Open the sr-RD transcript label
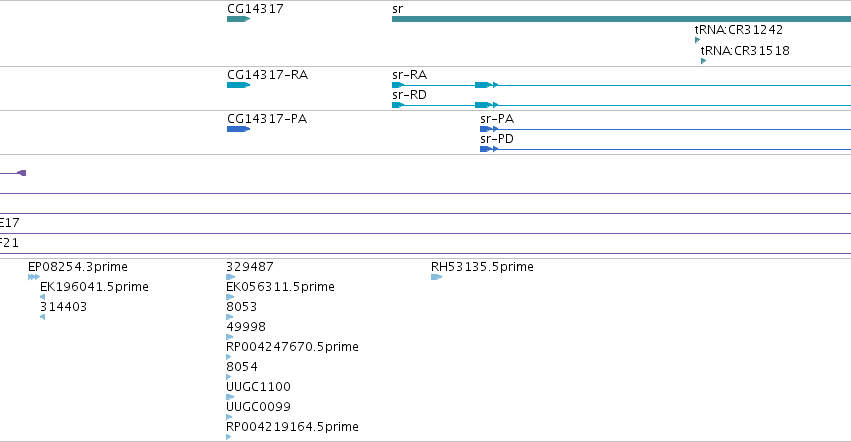Viewport: 851px width, 442px height. (409, 95)
